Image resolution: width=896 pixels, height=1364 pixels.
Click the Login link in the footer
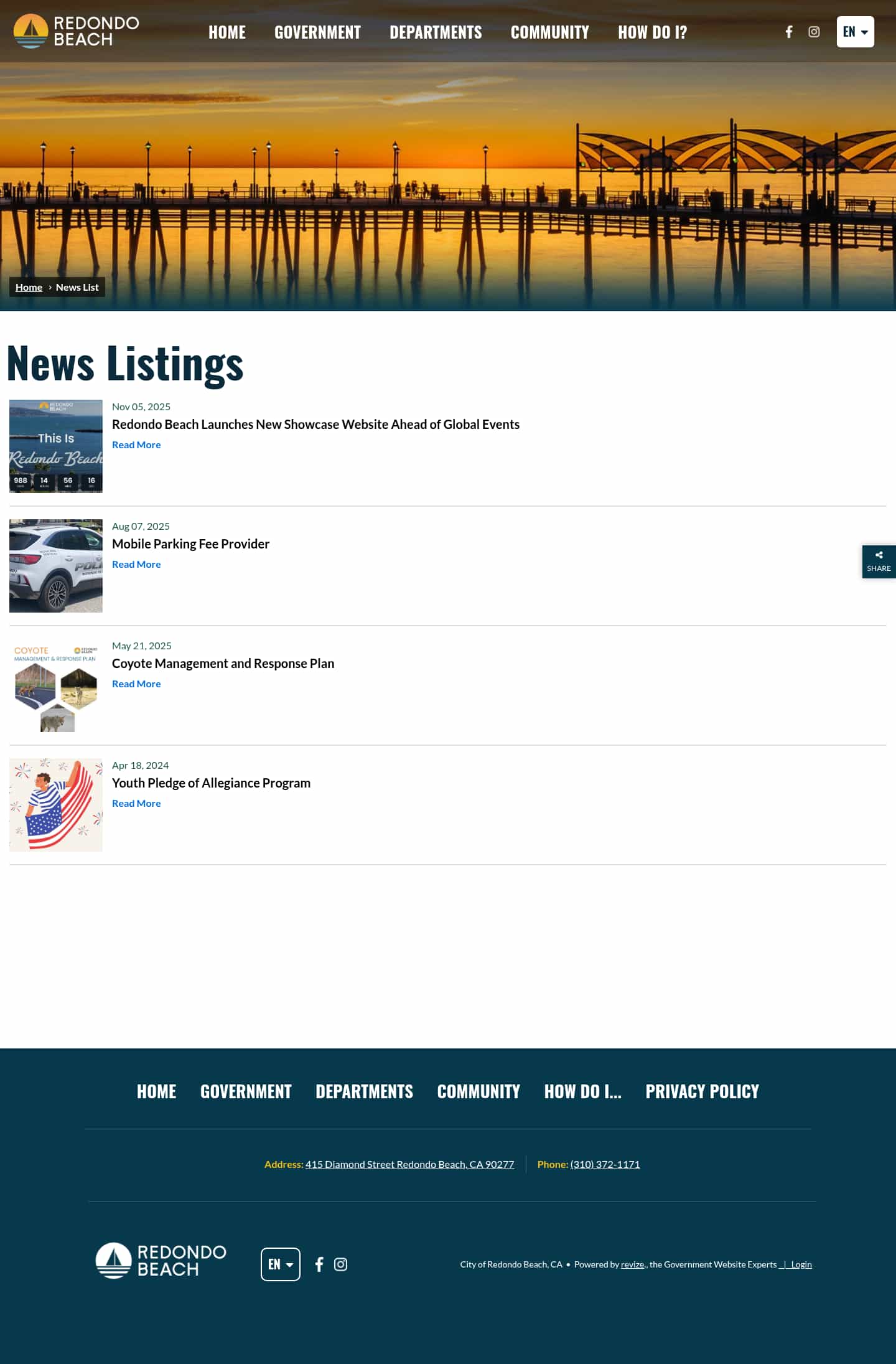[801, 1264]
